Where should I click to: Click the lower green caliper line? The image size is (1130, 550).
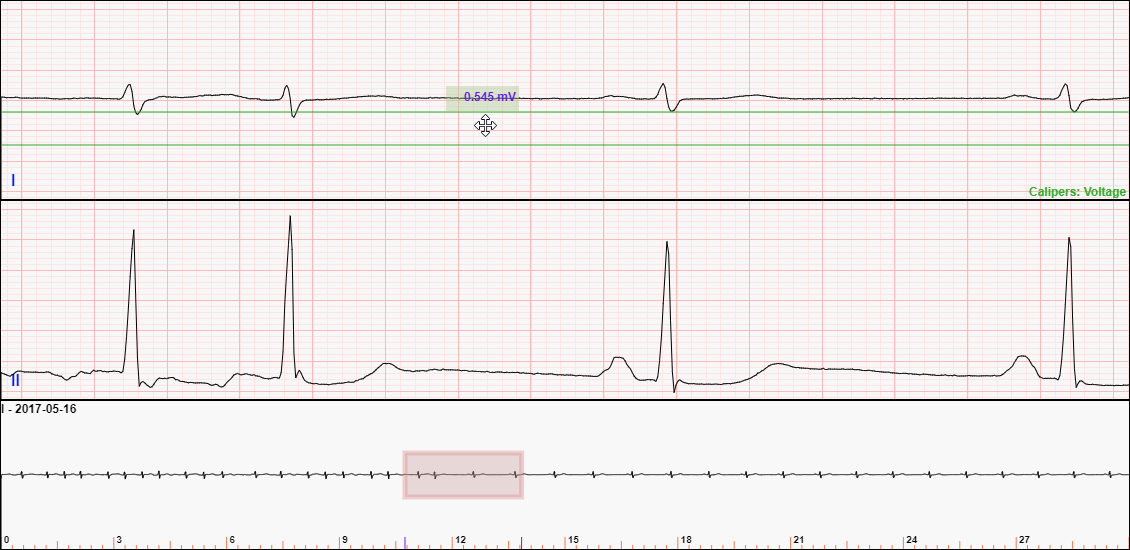point(300,145)
